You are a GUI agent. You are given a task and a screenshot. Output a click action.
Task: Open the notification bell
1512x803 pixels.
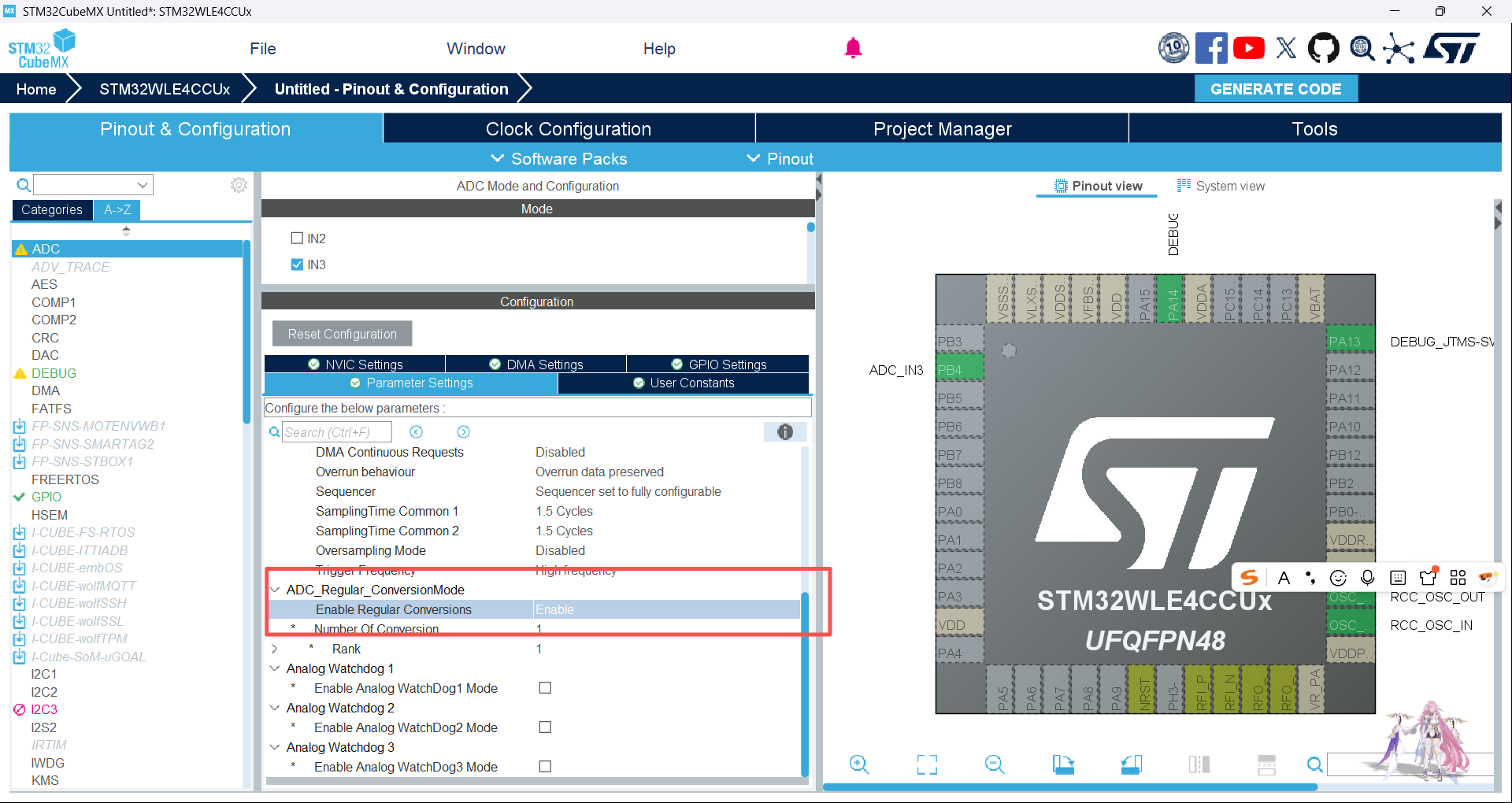[x=853, y=48]
